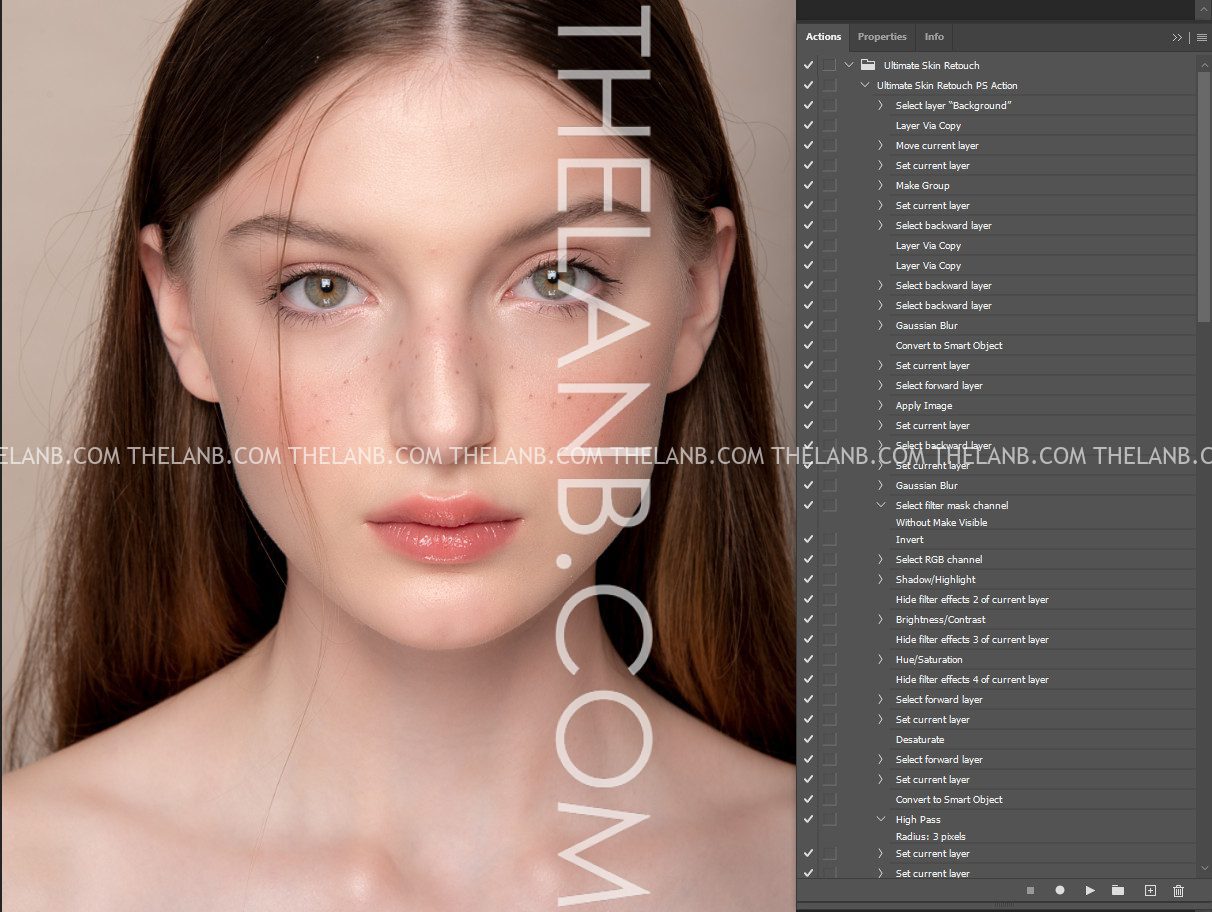The image size is (1212, 912).
Task: Open the Info tab
Action: point(933,37)
